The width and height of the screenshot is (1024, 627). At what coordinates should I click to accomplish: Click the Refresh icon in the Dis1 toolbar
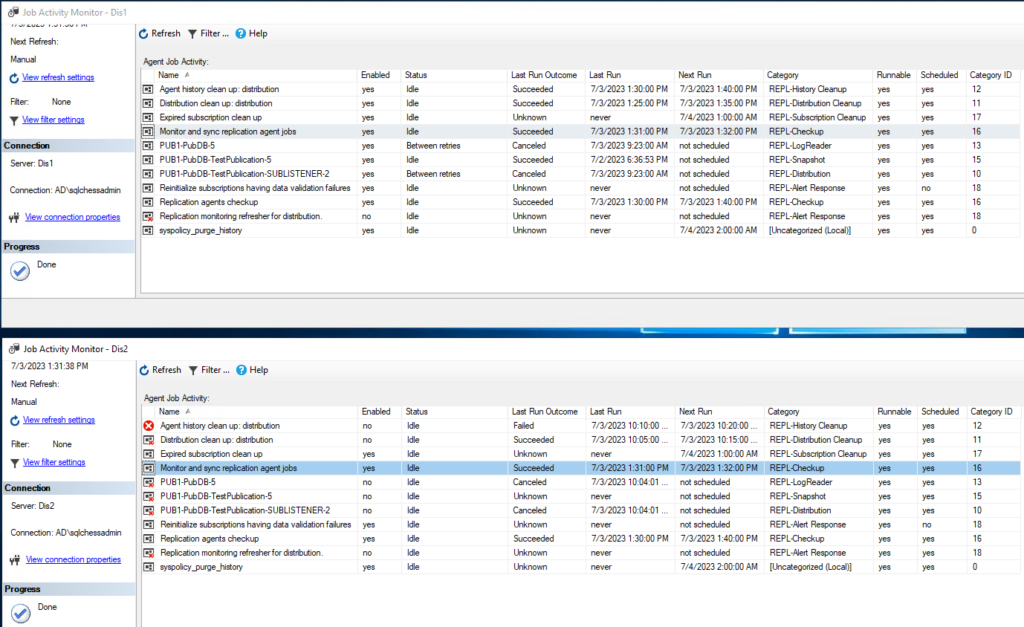tap(146, 33)
